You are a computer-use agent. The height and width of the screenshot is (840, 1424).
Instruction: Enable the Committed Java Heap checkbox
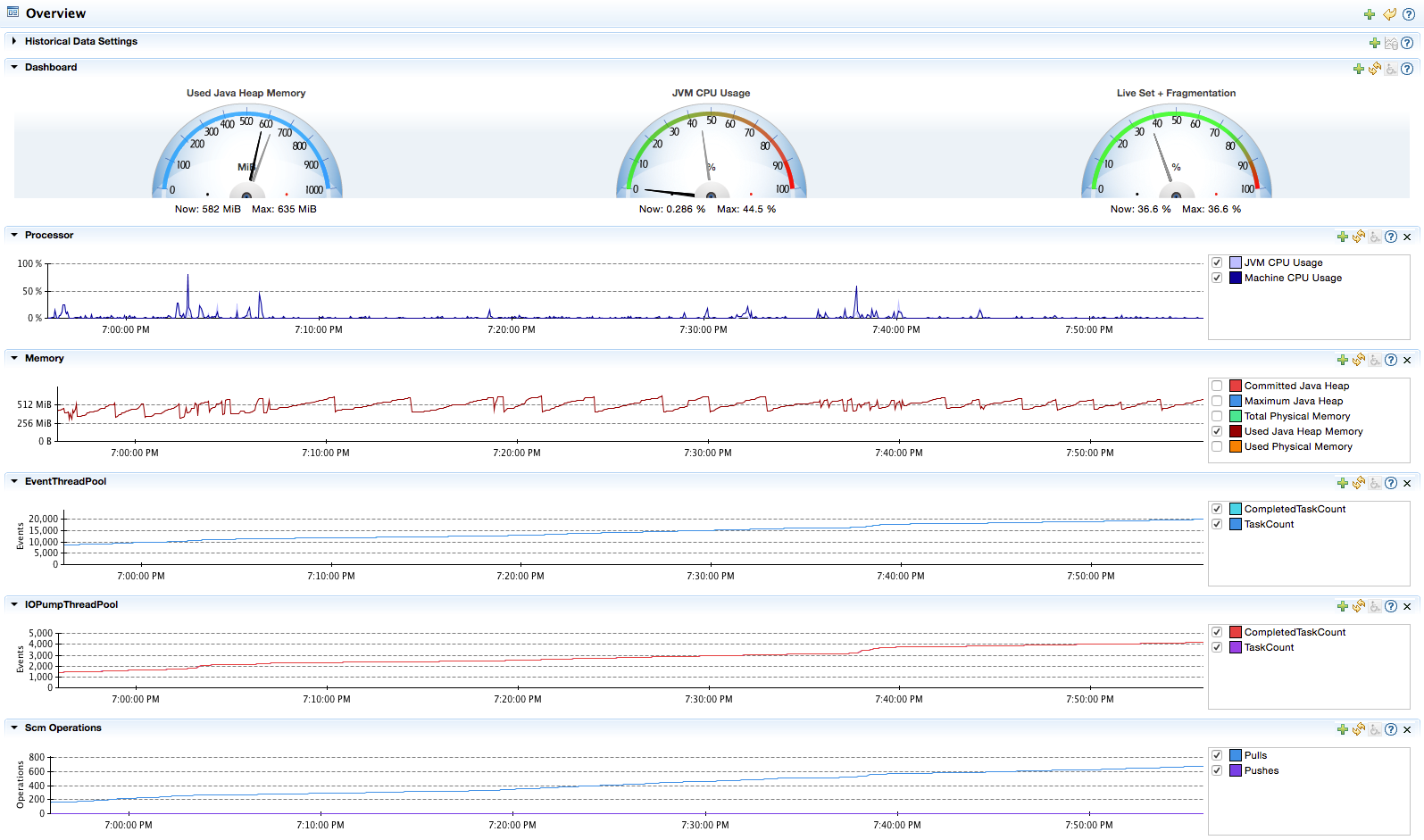1217,386
